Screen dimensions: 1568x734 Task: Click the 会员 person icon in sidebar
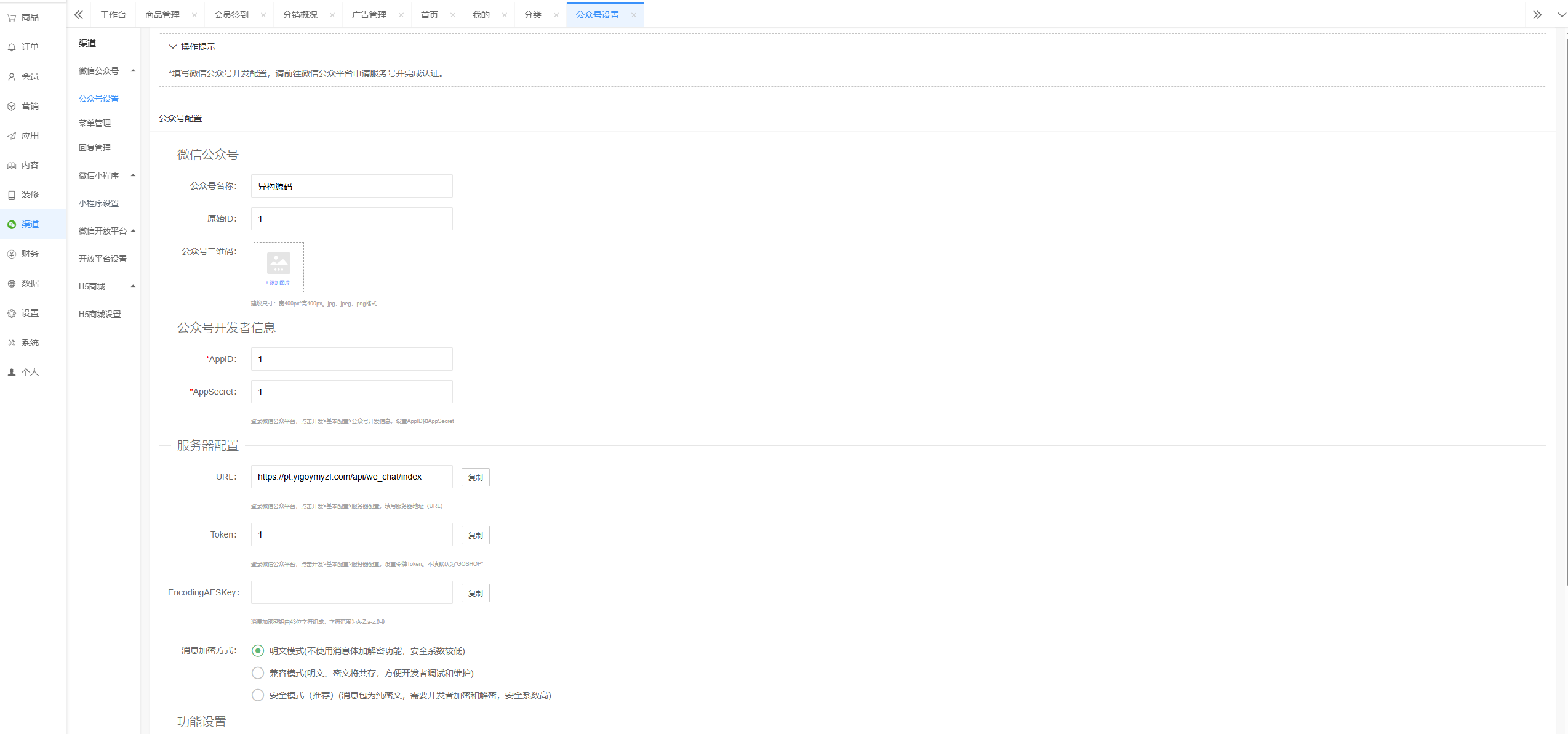[x=12, y=77]
